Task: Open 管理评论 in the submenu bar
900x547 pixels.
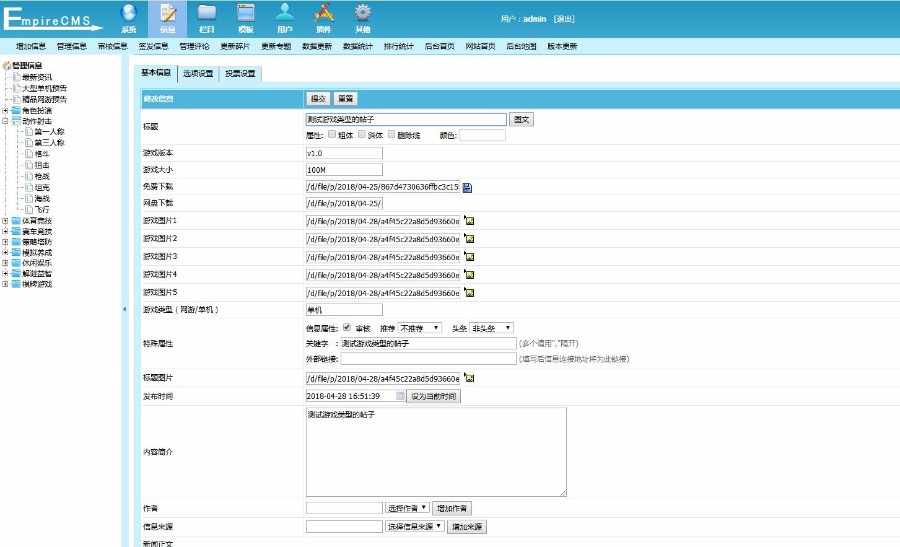Action: (195, 46)
